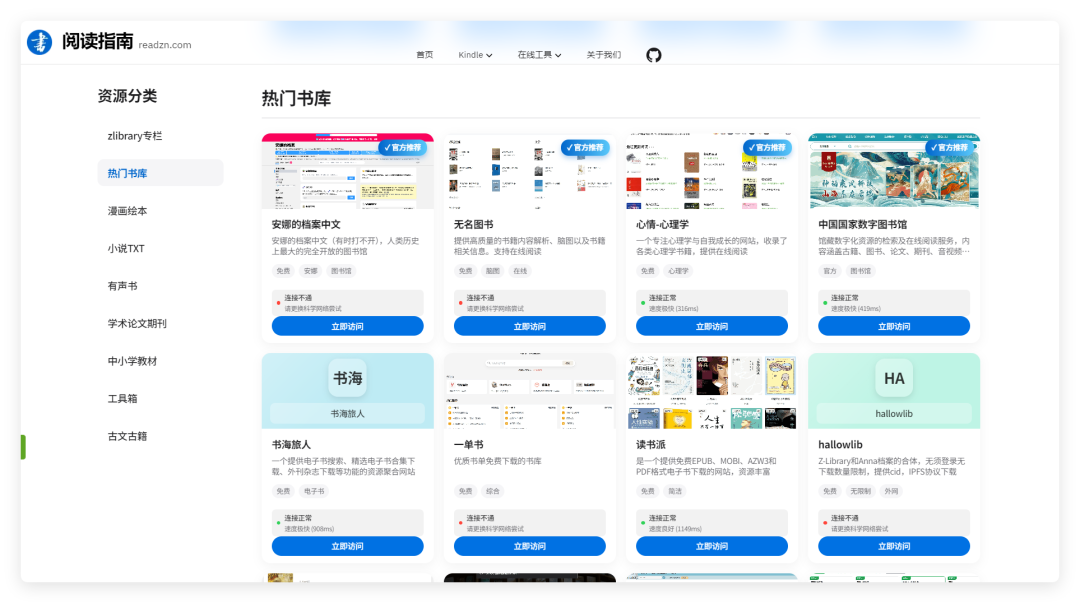Click 立即访问 for 书海旅人
Screen dimensions: 1080x603
click(347, 546)
